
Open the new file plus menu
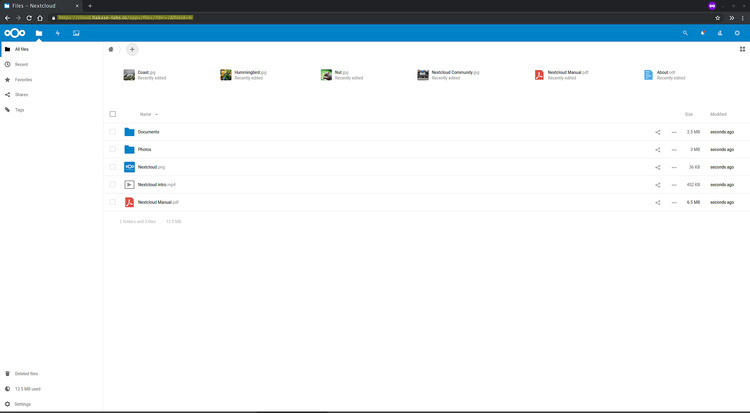point(132,49)
